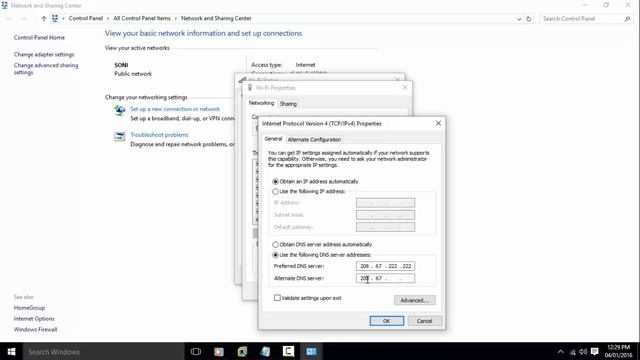Screen dimensions: 640x360
Task: Click Set up a new connection or network
Action: point(175,109)
